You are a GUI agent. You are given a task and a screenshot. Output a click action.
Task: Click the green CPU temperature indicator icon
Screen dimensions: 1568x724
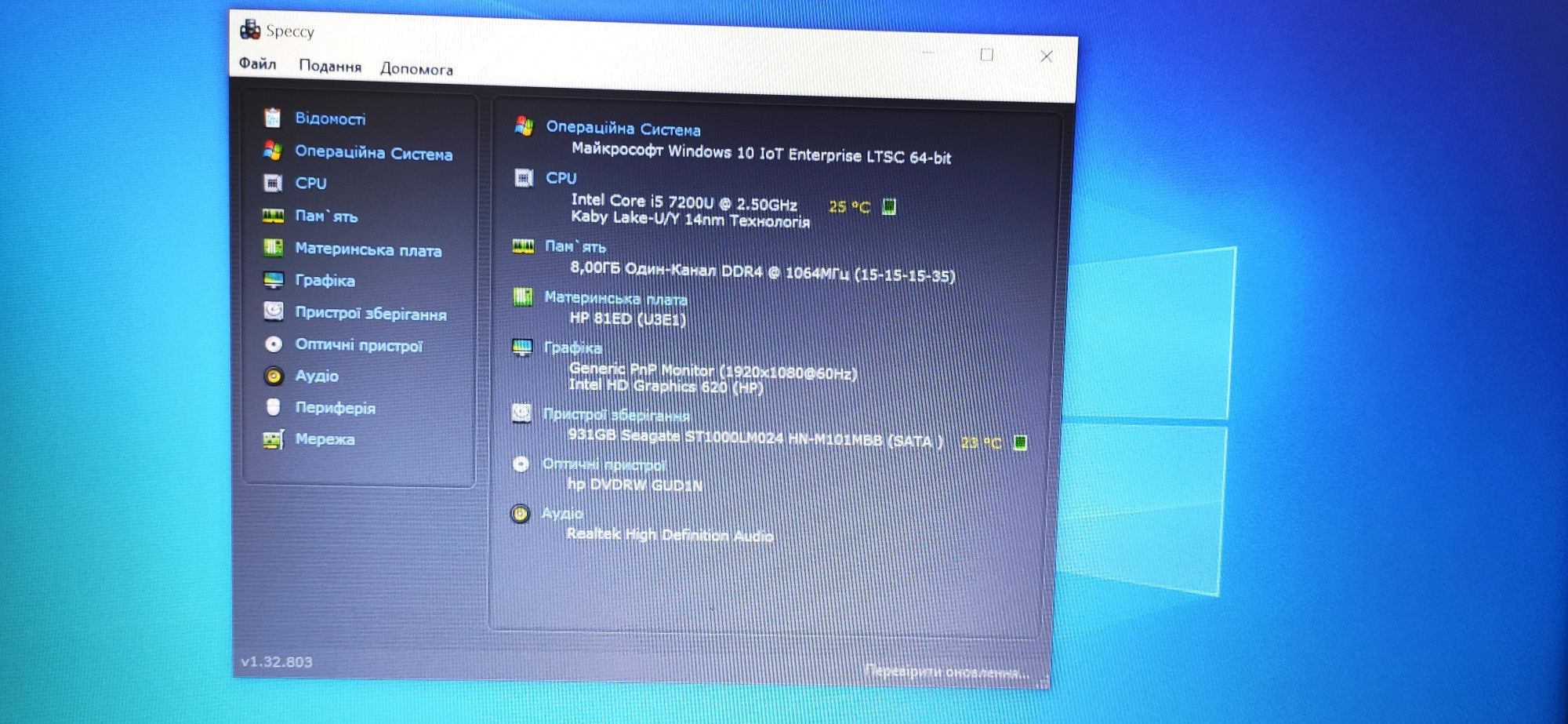tap(889, 206)
